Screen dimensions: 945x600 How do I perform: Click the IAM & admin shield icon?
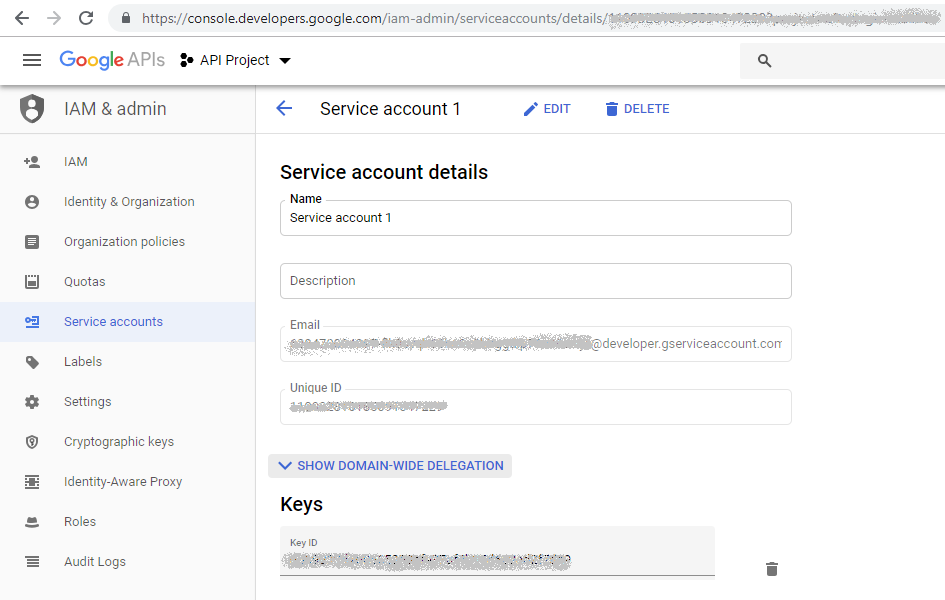33,109
